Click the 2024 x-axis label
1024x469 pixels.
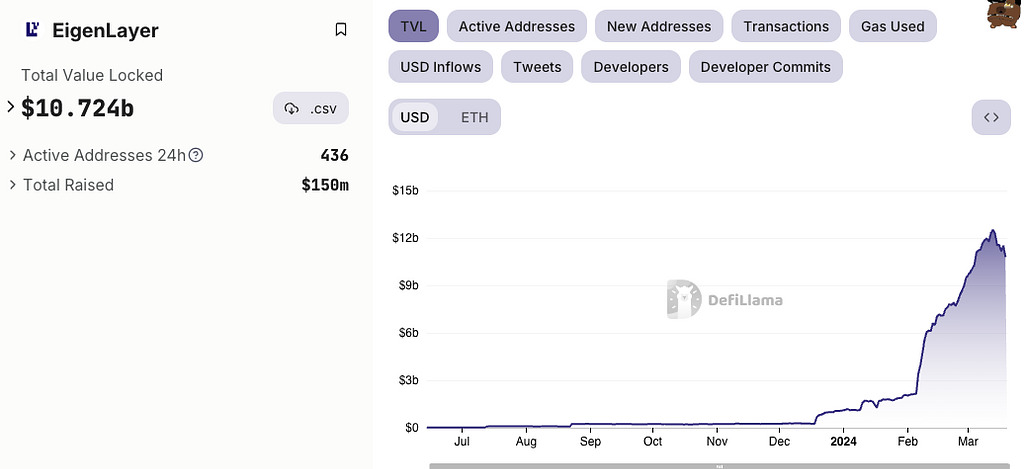(843, 442)
